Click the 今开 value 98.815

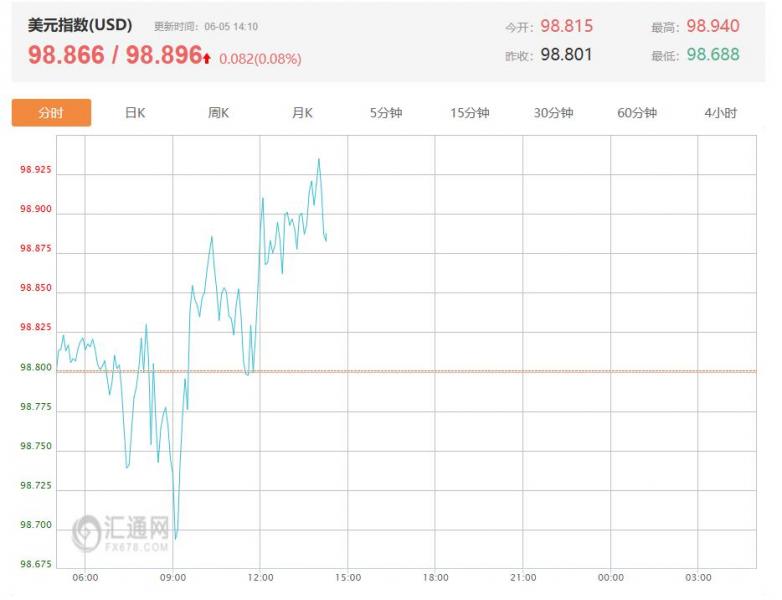(x=566, y=26)
